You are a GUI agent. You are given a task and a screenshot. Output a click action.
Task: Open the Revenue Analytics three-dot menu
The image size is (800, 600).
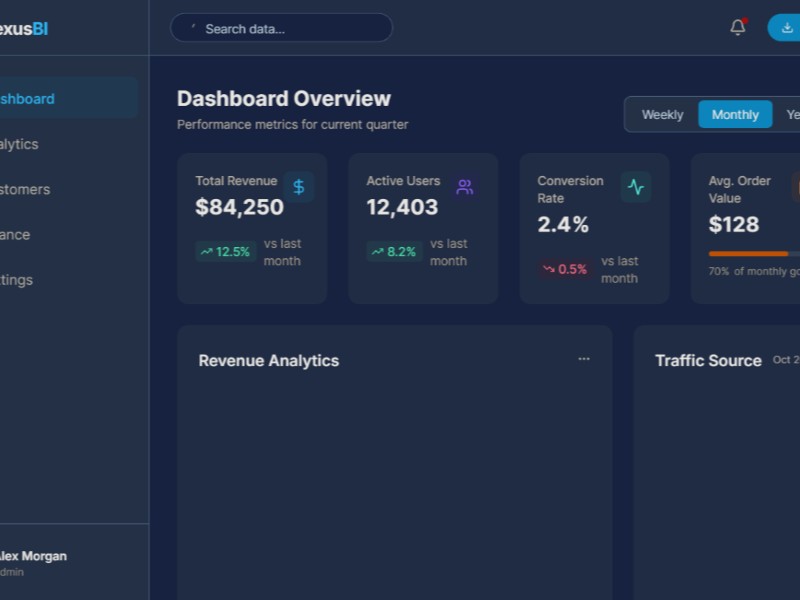pos(584,359)
